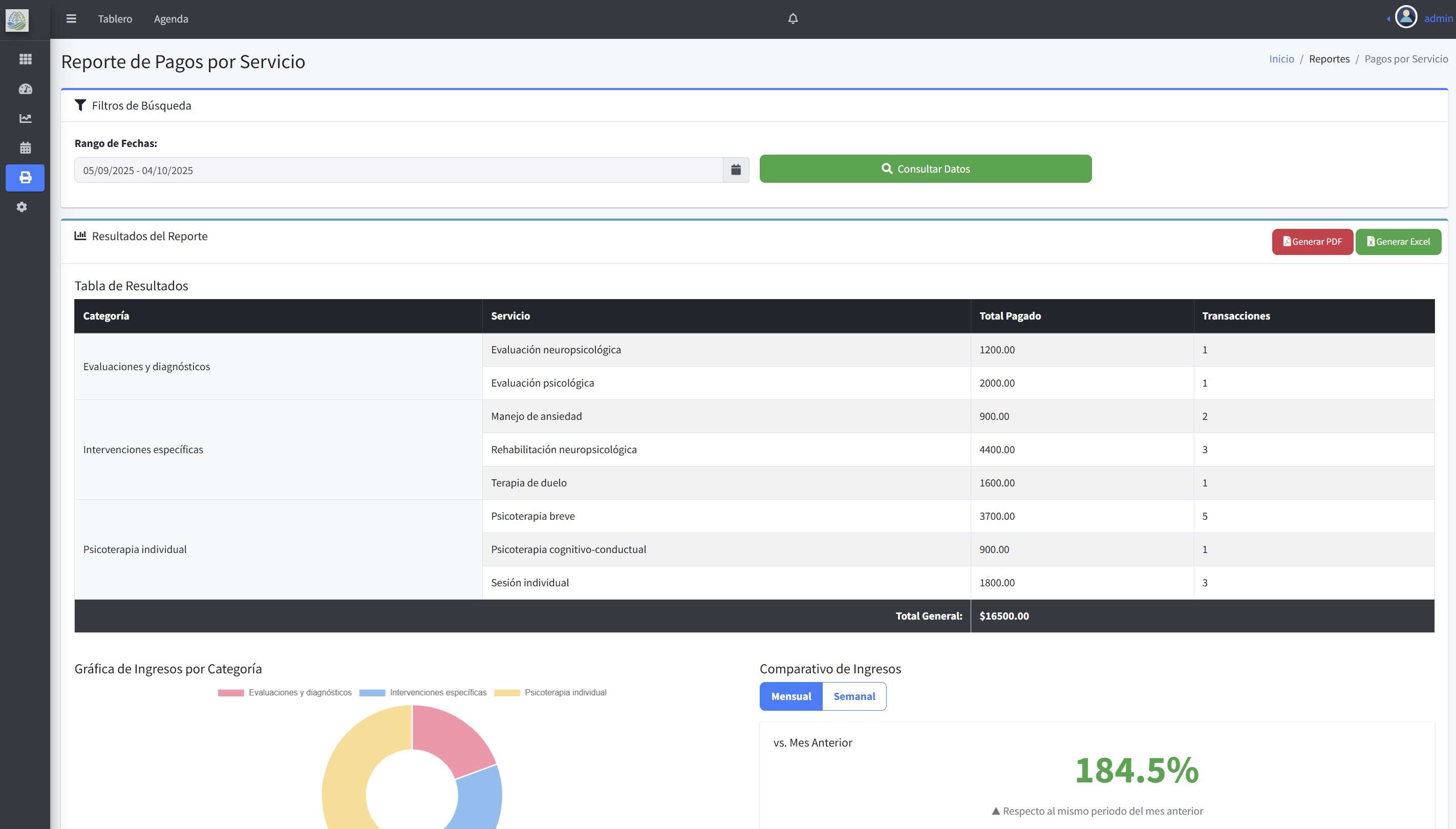Open Agenda from the top menu
Screen dimensions: 1456x829
coord(171,19)
